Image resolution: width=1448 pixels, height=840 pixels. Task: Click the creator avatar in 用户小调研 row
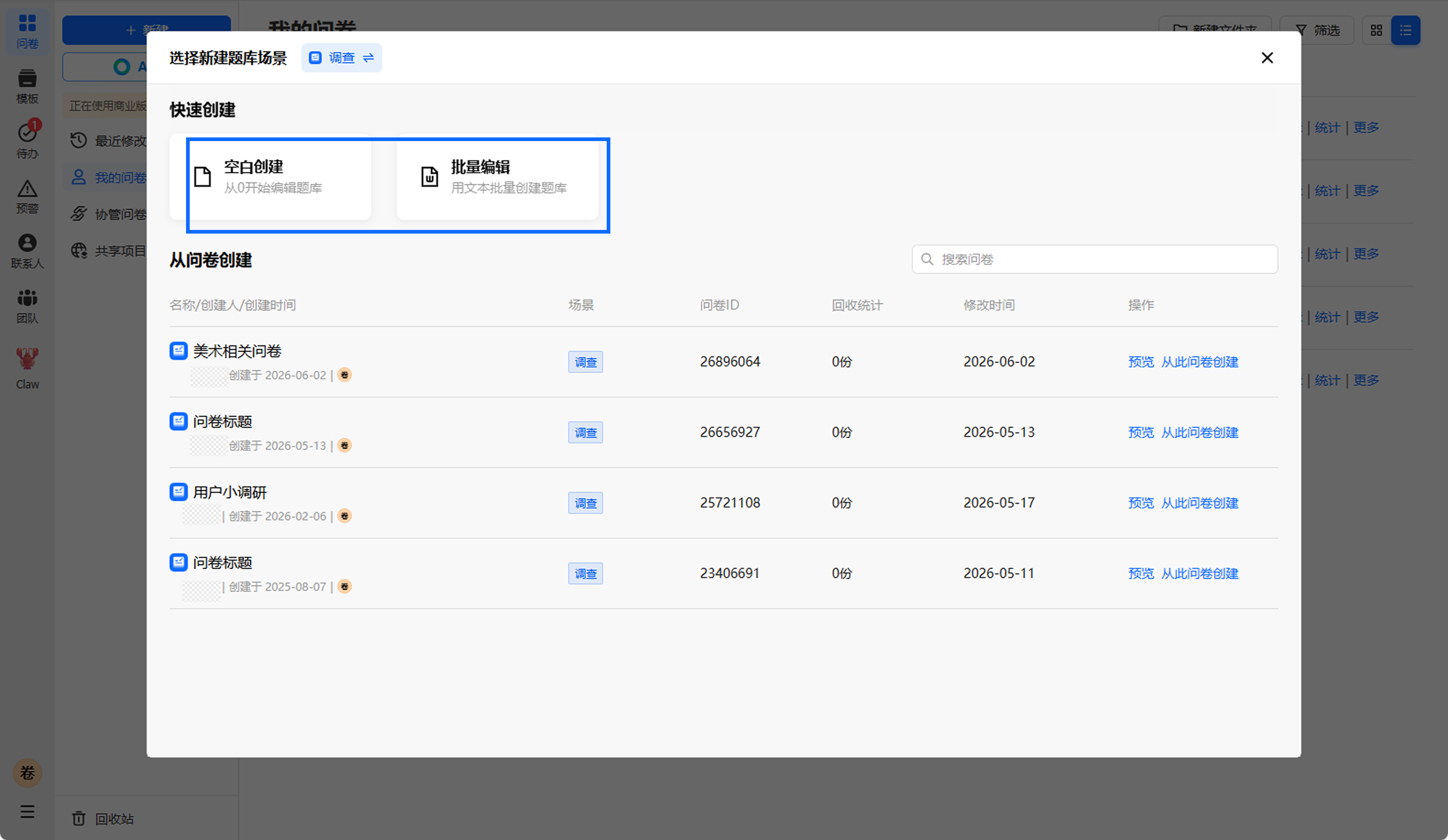click(x=345, y=516)
